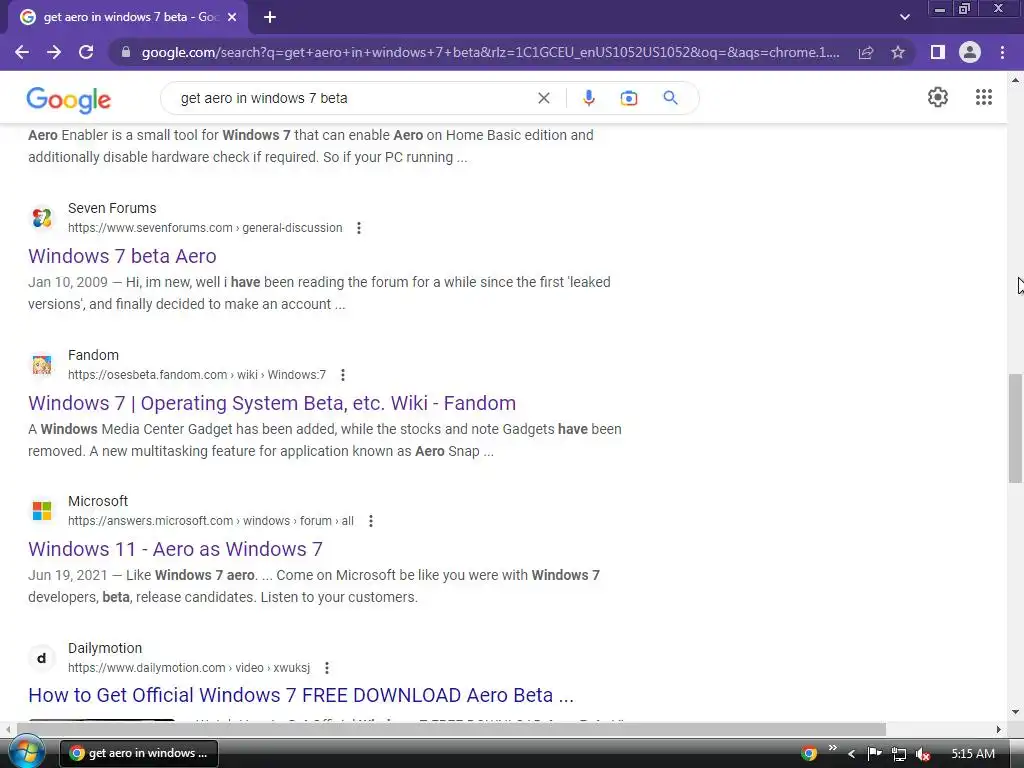Open the tab search dropdown arrow
Image resolution: width=1024 pixels, height=768 pixels.
(x=904, y=17)
